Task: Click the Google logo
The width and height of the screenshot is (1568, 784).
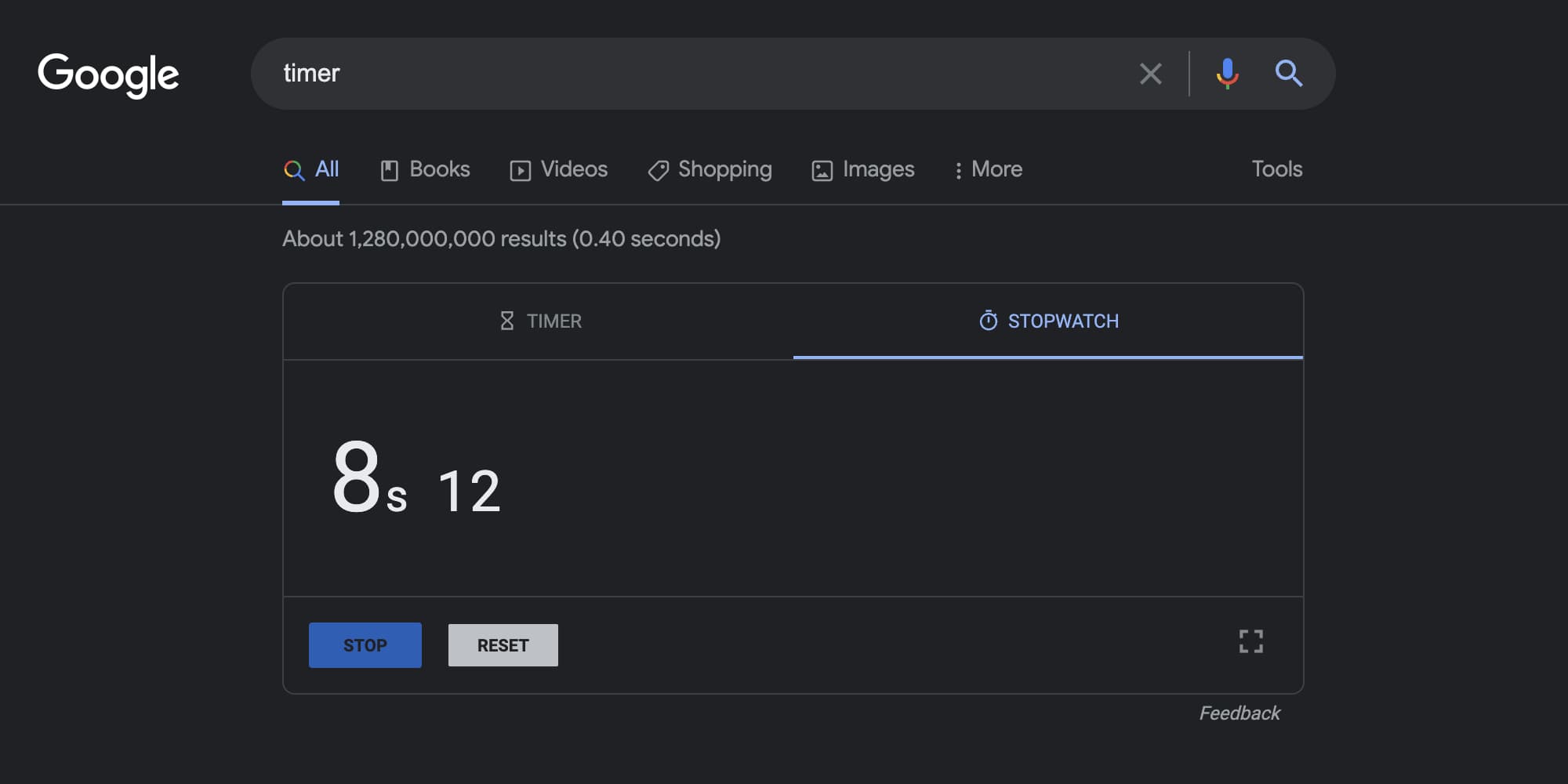Action: coord(108,74)
